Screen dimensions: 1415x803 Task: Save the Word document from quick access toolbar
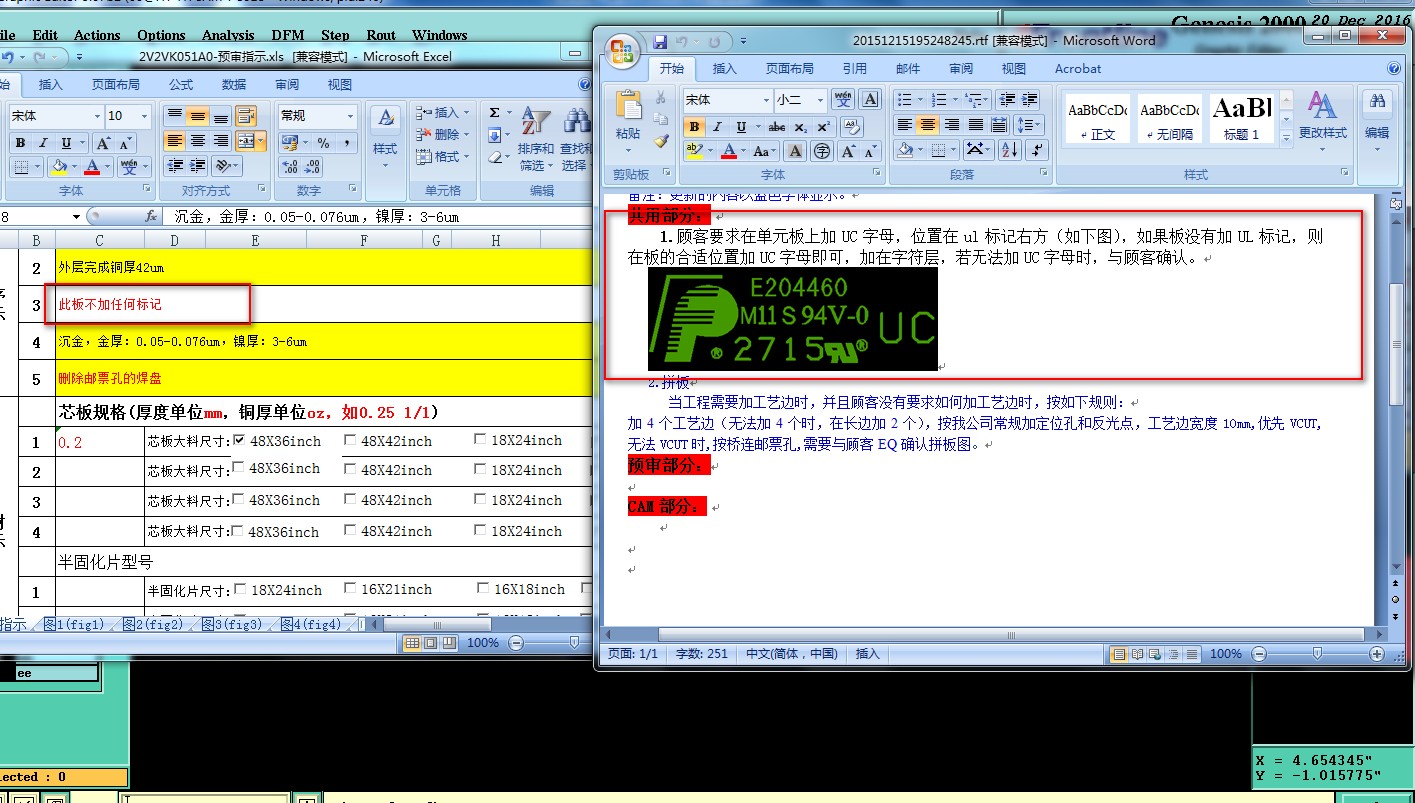(660, 41)
